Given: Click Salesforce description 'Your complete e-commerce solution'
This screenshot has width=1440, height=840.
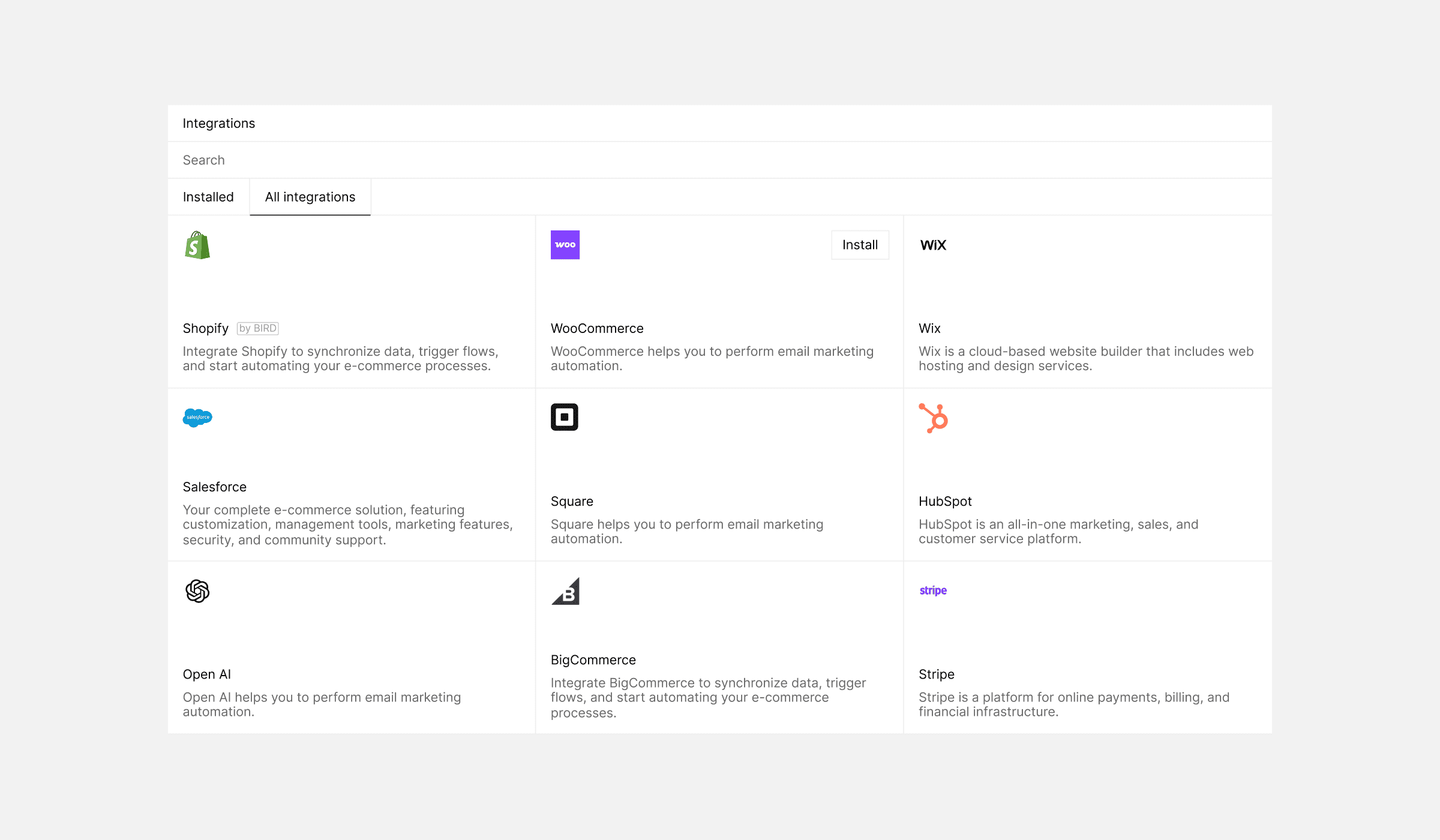Looking at the screenshot, I should tap(348, 524).
